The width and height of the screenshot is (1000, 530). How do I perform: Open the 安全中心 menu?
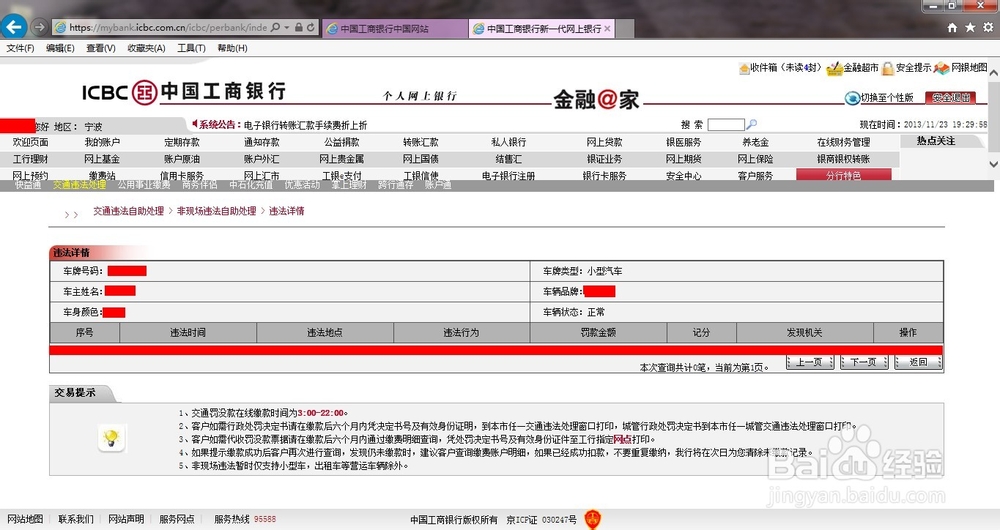(x=683, y=175)
